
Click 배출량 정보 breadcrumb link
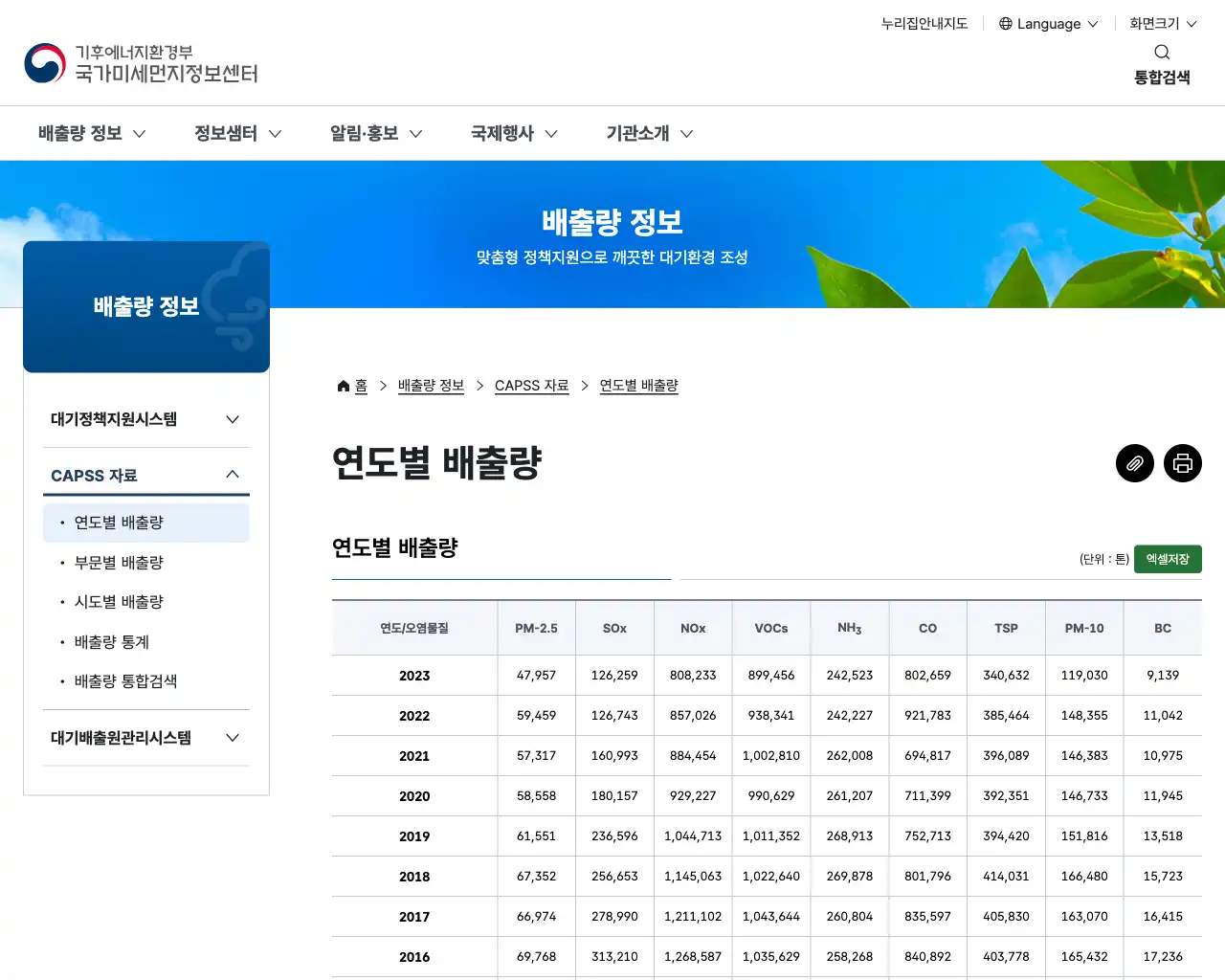click(x=431, y=386)
